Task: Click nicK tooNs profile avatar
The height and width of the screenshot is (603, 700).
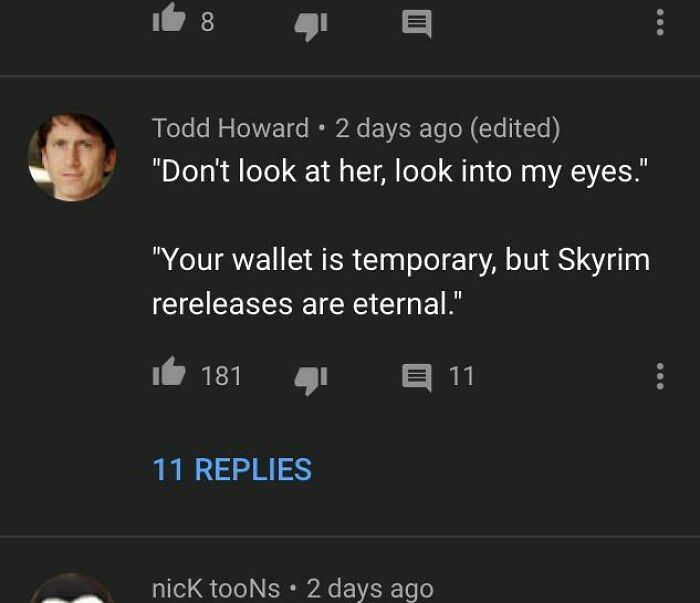Action: (71, 590)
